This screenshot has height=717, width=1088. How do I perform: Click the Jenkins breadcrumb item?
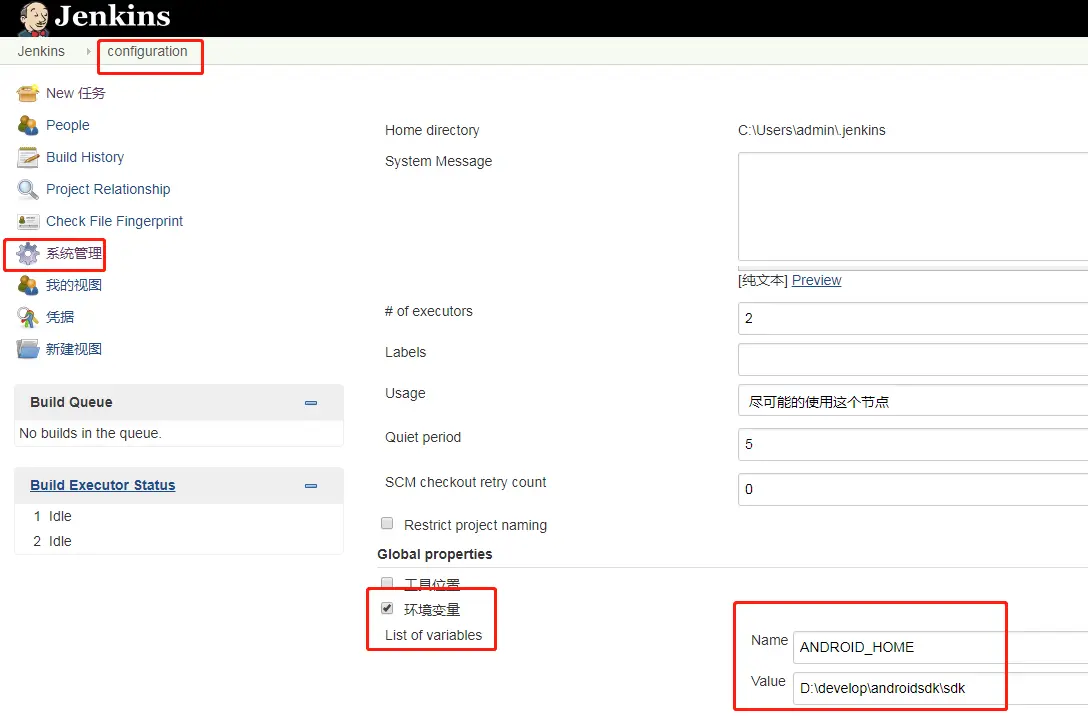click(41, 51)
